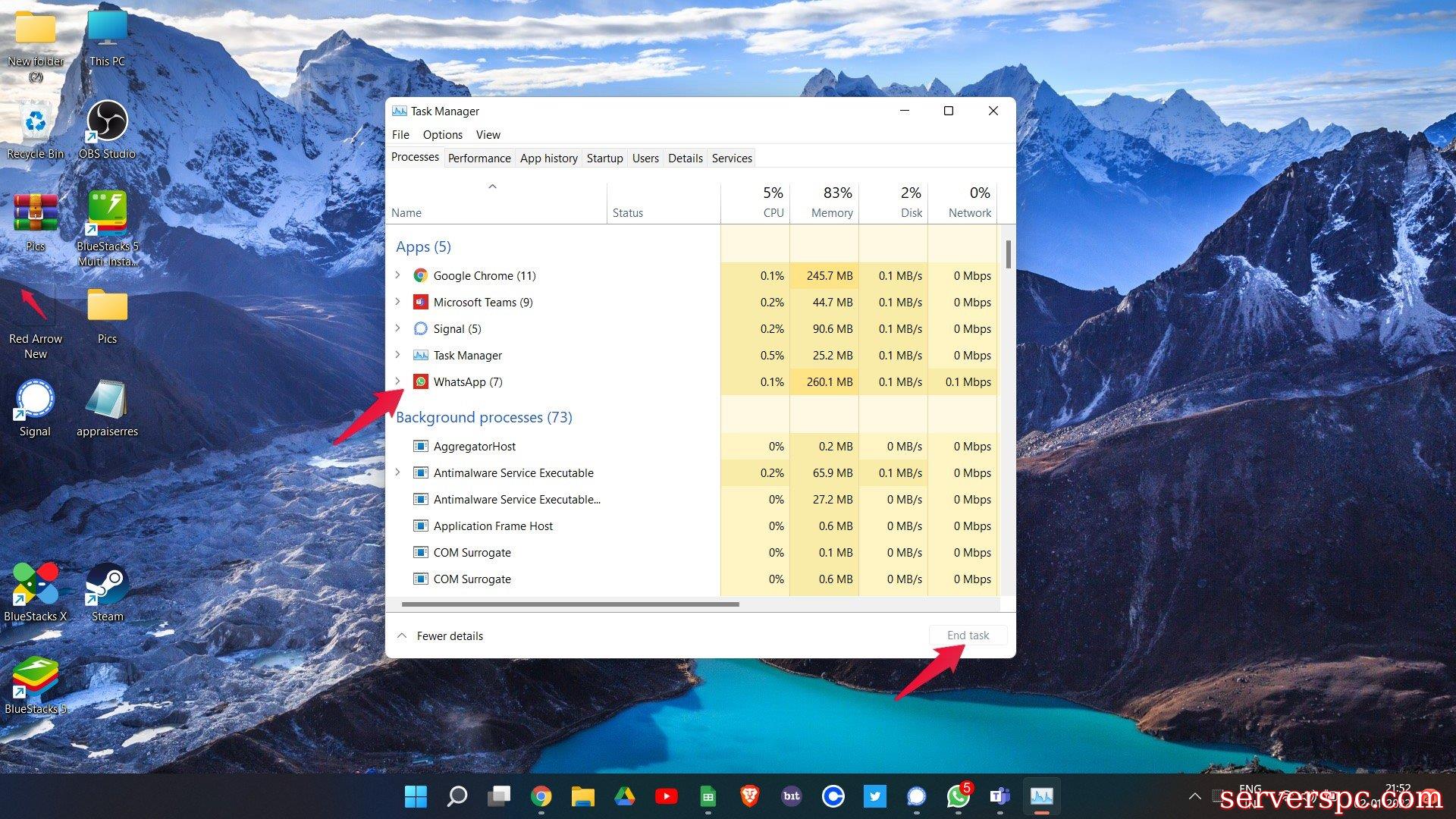Screen dimensions: 1456x819
Task: Click the vertical scrollbar thumb in process list
Action: pos(1008,255)
